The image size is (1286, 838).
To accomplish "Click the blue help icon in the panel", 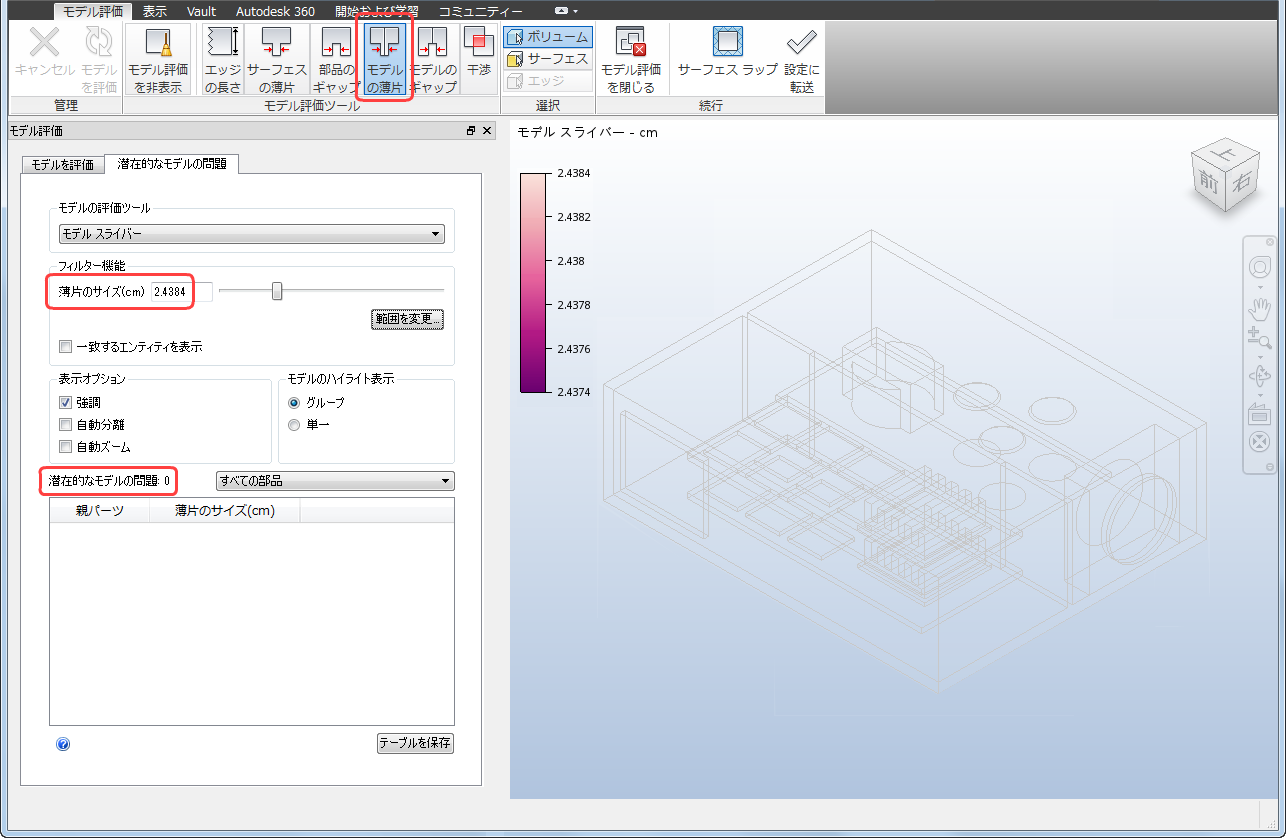I will [x=63, y=744].
